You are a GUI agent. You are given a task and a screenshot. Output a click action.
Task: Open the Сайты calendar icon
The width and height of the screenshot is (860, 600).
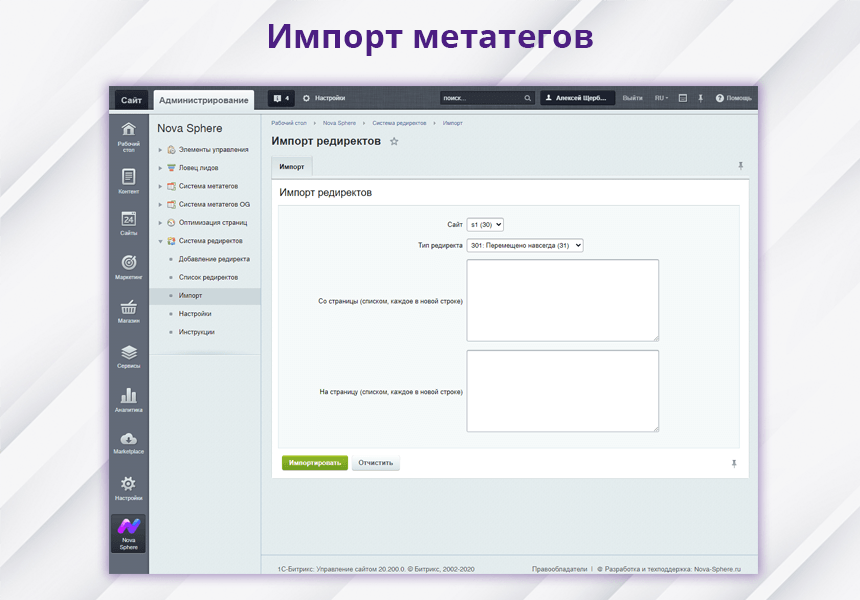coord(128,219)
